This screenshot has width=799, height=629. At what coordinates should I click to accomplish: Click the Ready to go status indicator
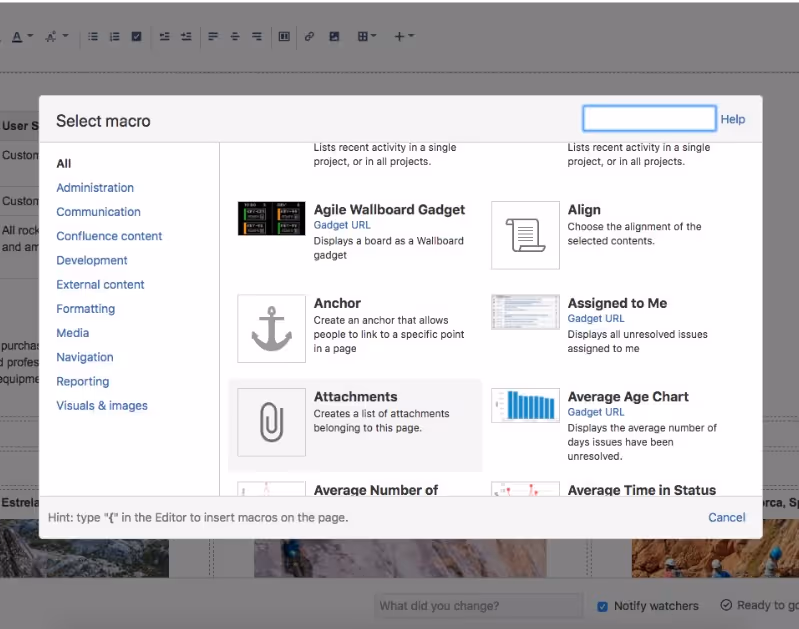759,605
